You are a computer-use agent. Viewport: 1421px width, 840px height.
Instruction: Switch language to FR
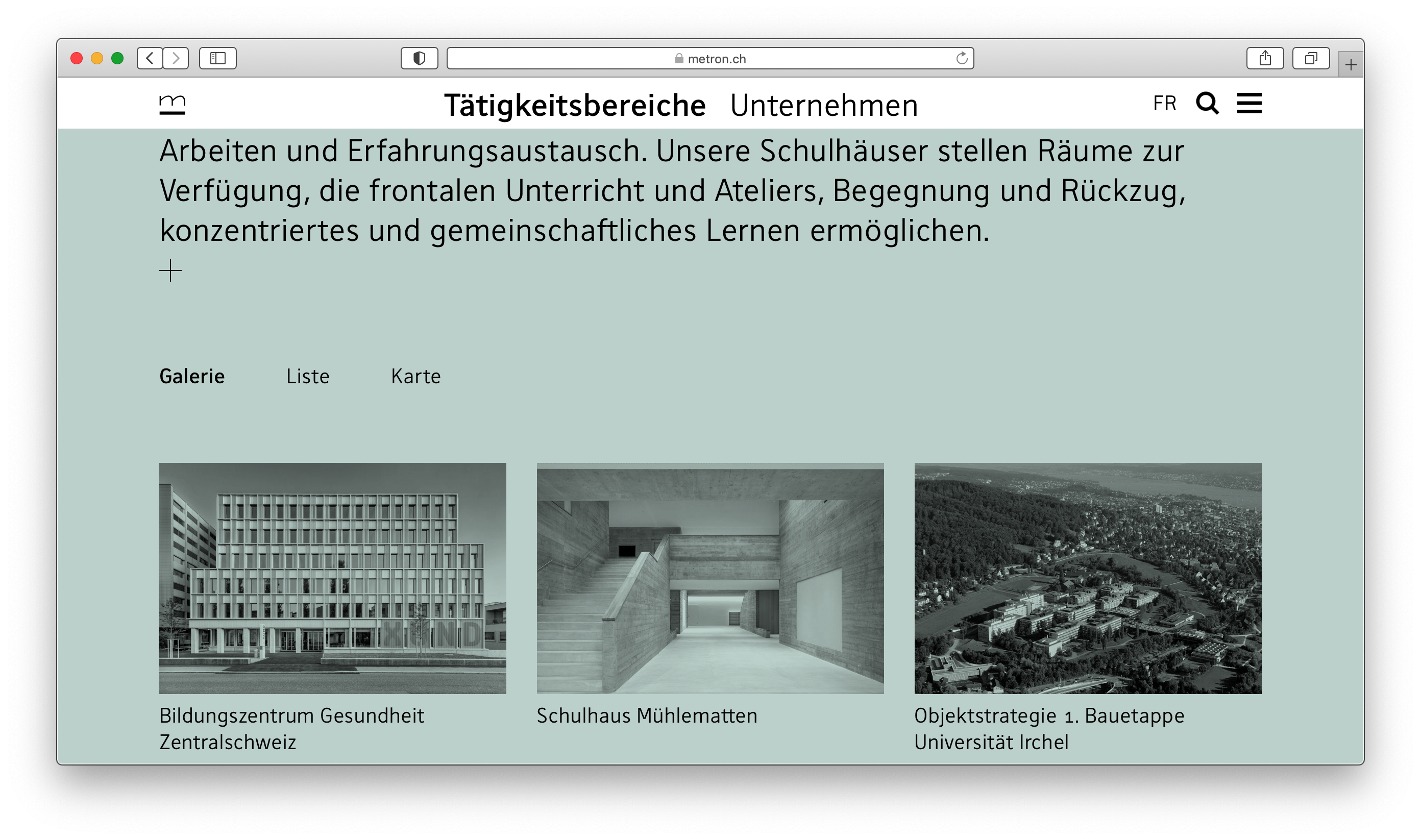click(1165, 104)
